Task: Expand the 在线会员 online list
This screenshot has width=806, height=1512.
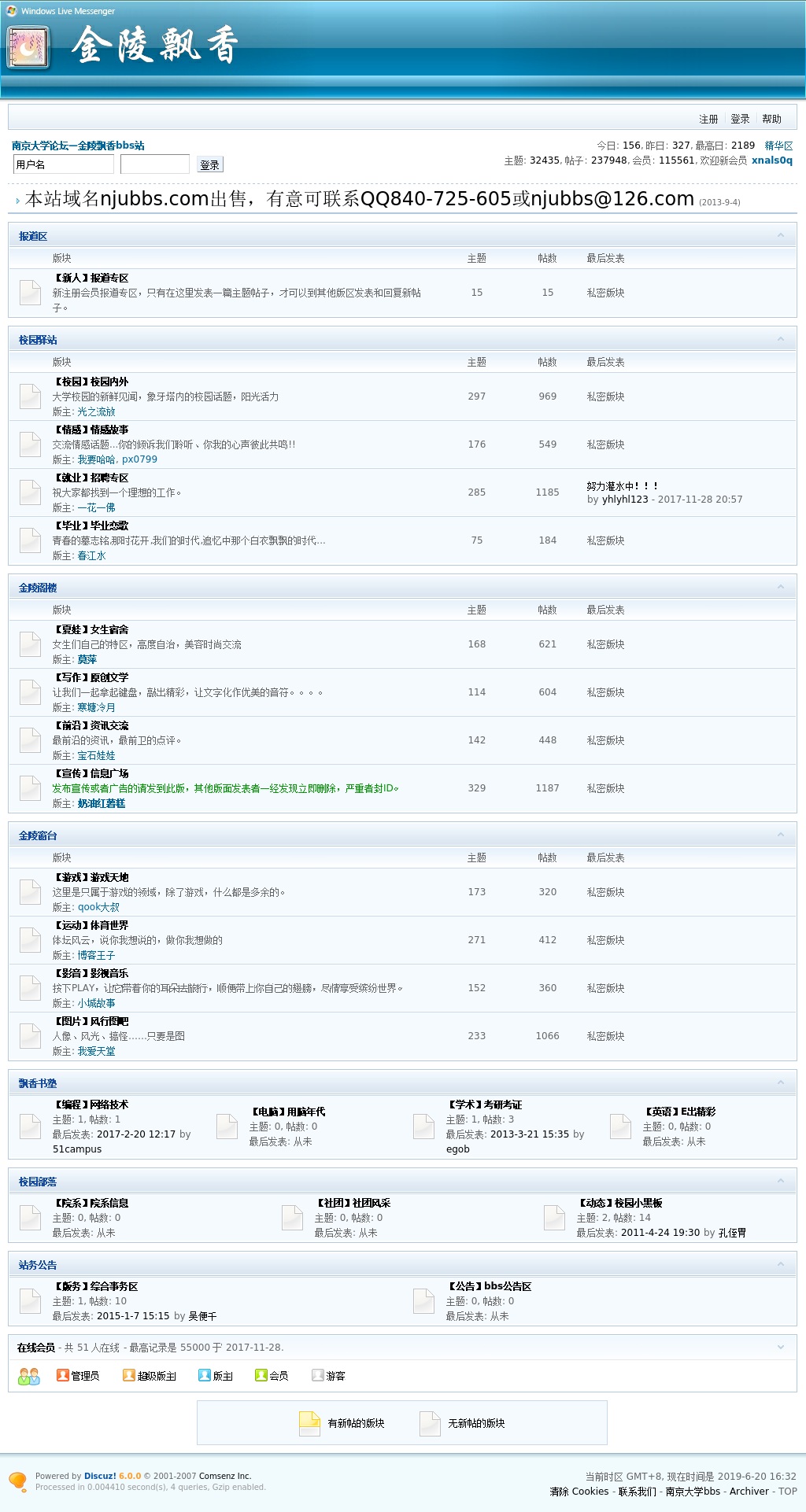Action: [x=781, y=1348]
